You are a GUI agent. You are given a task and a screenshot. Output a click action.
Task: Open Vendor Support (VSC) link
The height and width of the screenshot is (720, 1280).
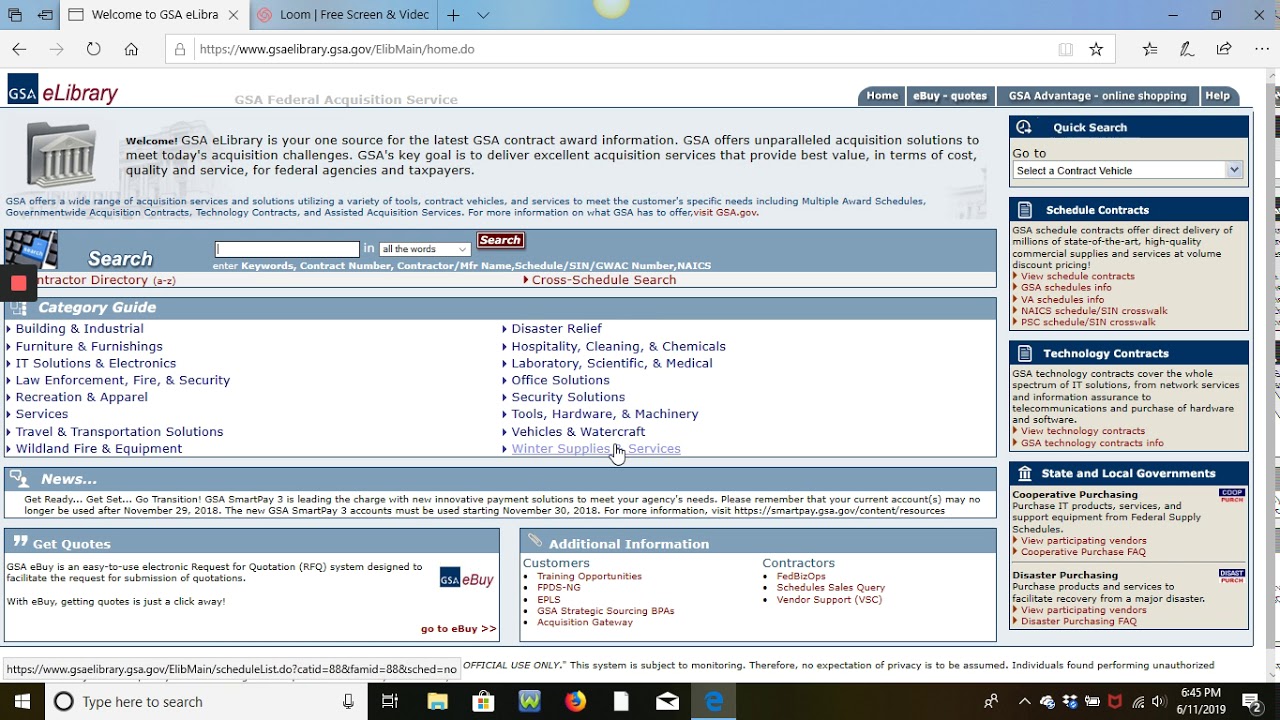click(829, 600)
